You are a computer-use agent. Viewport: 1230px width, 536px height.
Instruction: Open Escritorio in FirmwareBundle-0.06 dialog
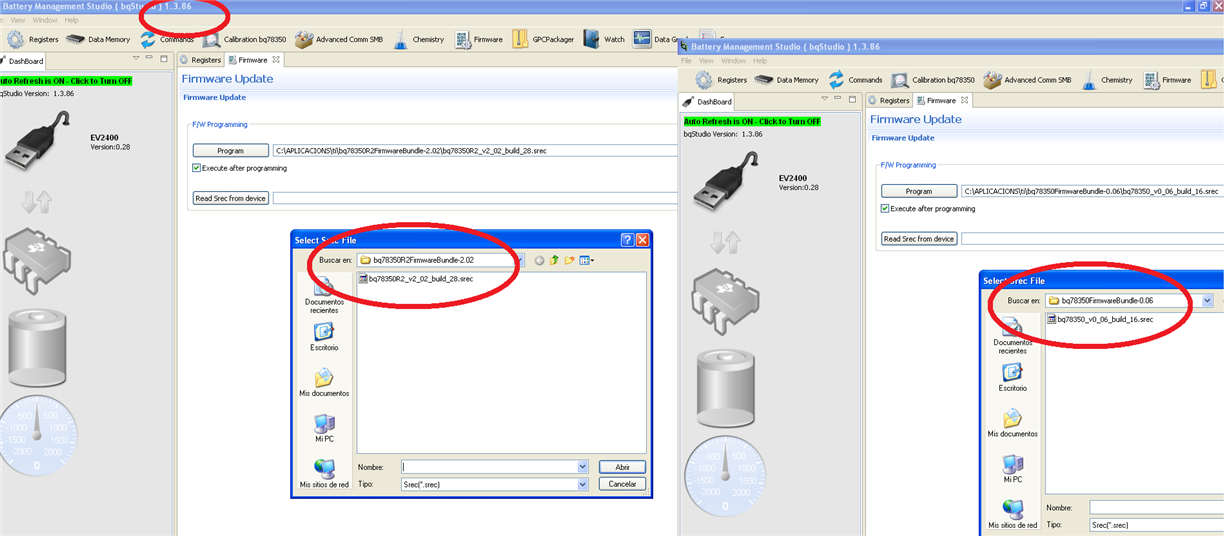pos(1012,378)
